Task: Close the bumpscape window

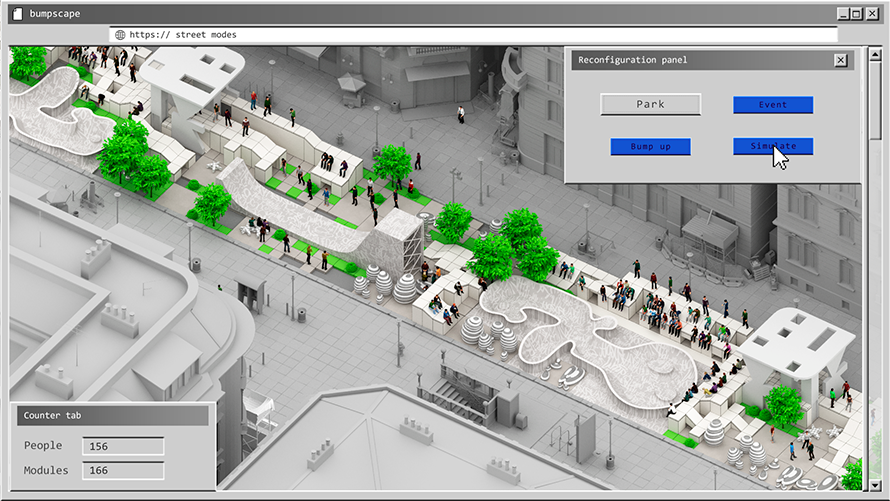Action: [872, 14]
